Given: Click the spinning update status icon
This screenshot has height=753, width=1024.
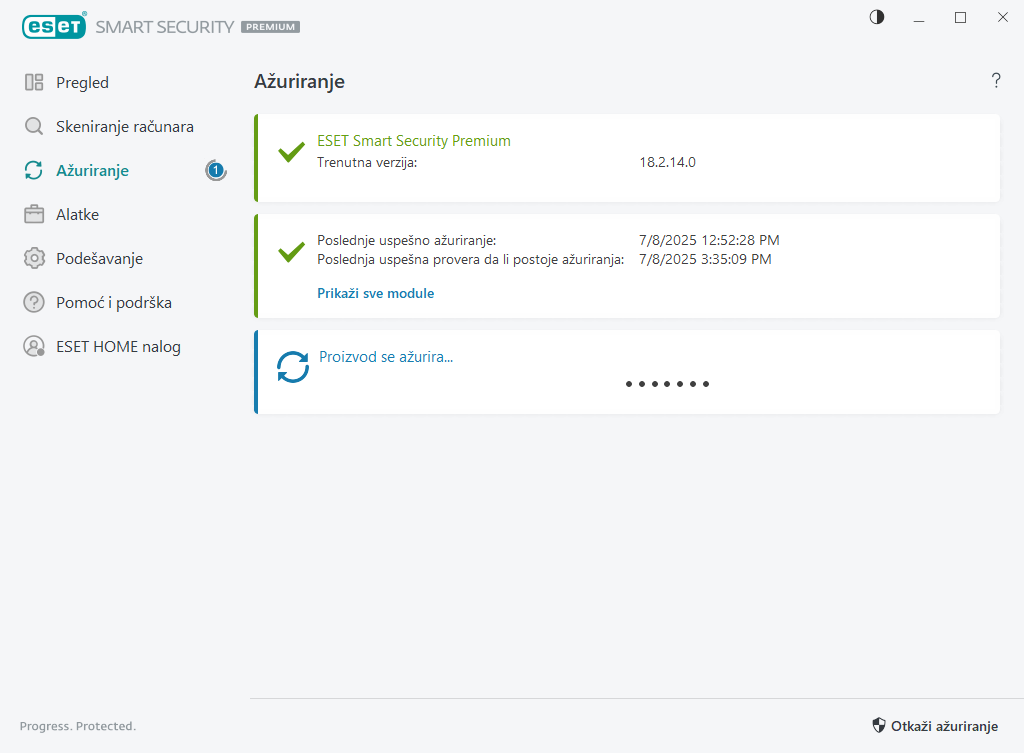Looking at the screenshot, I should [293, 367].
